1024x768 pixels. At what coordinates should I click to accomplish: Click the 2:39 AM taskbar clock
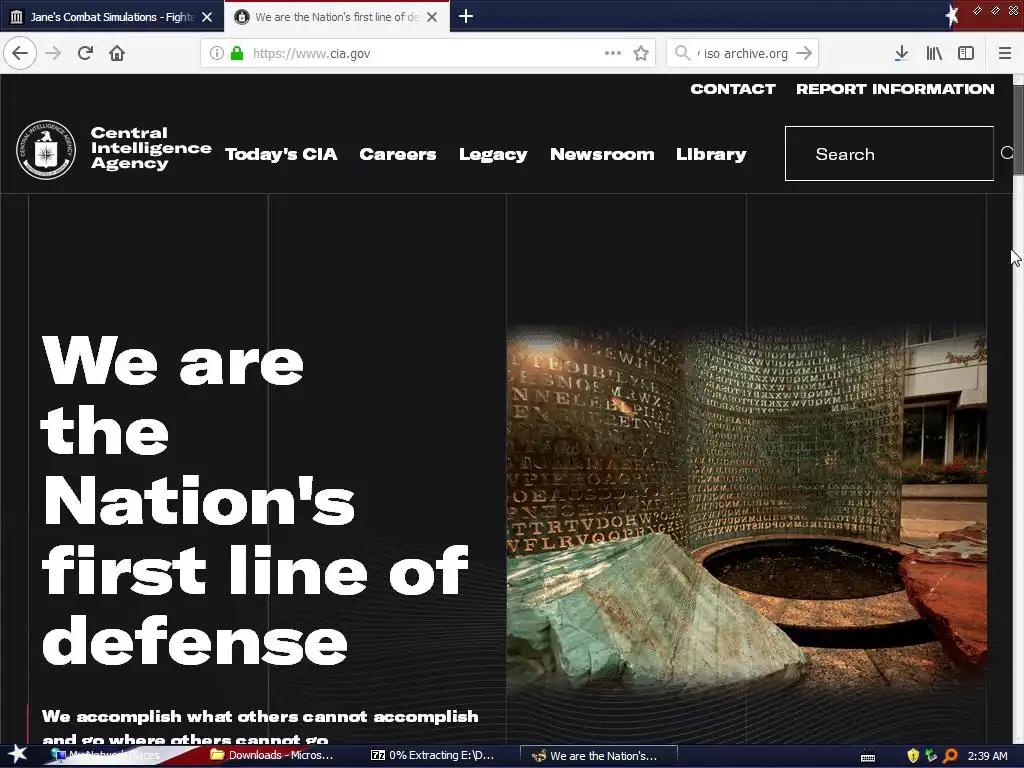click(987, 756)
